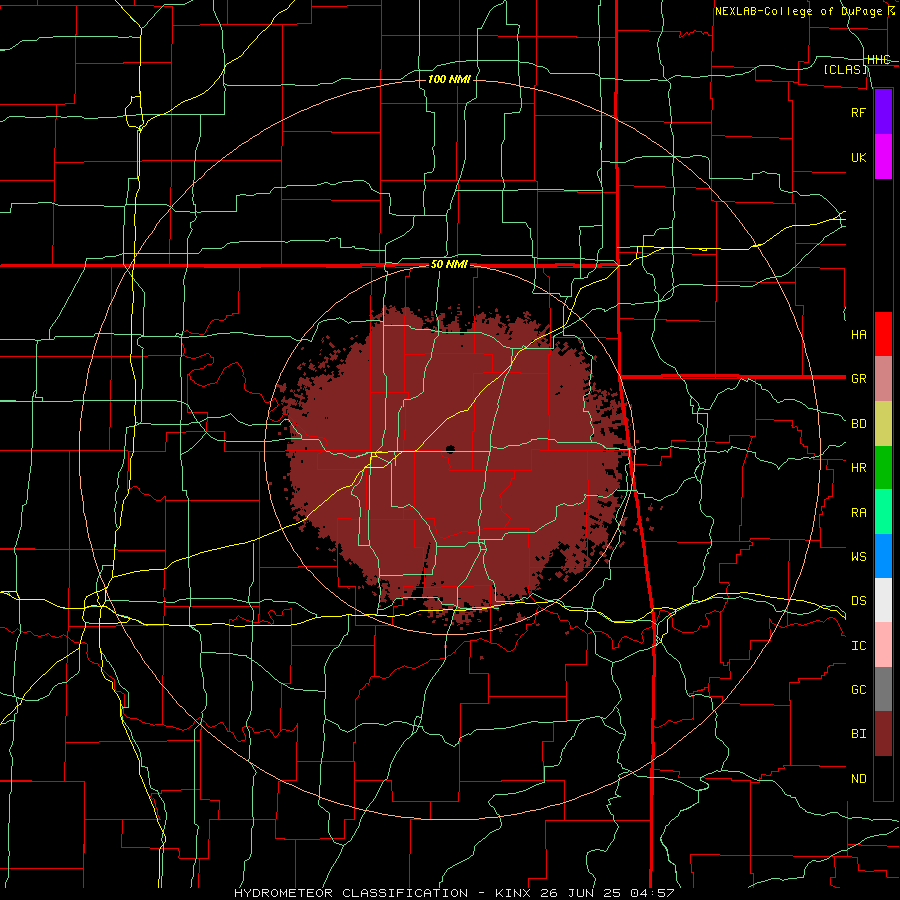The height and width of the screenshot is (900, 900).
Task: Click the purple RF color swatch in legend
Action: [x=883, y=112]
